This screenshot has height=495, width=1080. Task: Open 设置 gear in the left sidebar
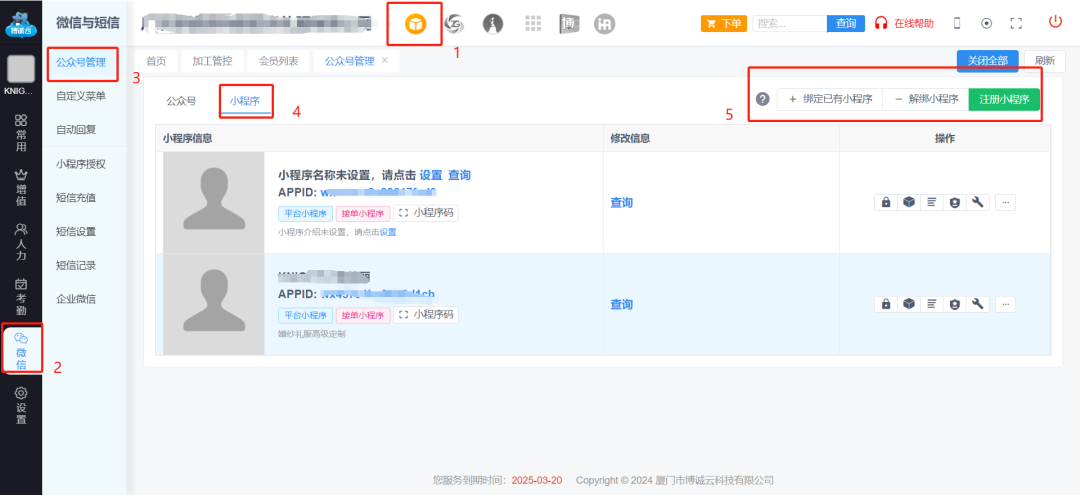(21, 405)
